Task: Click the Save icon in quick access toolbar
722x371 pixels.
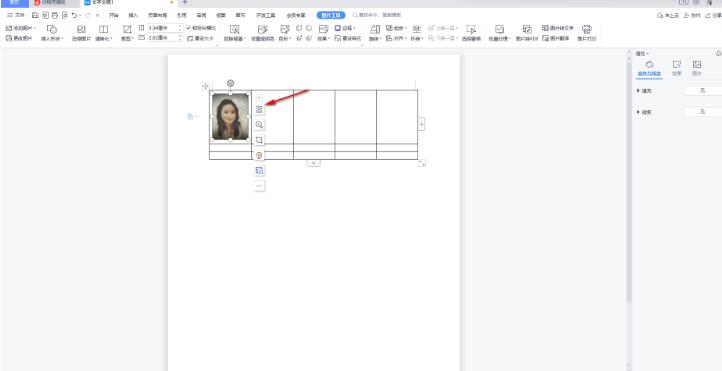Action: click(35, 15)
